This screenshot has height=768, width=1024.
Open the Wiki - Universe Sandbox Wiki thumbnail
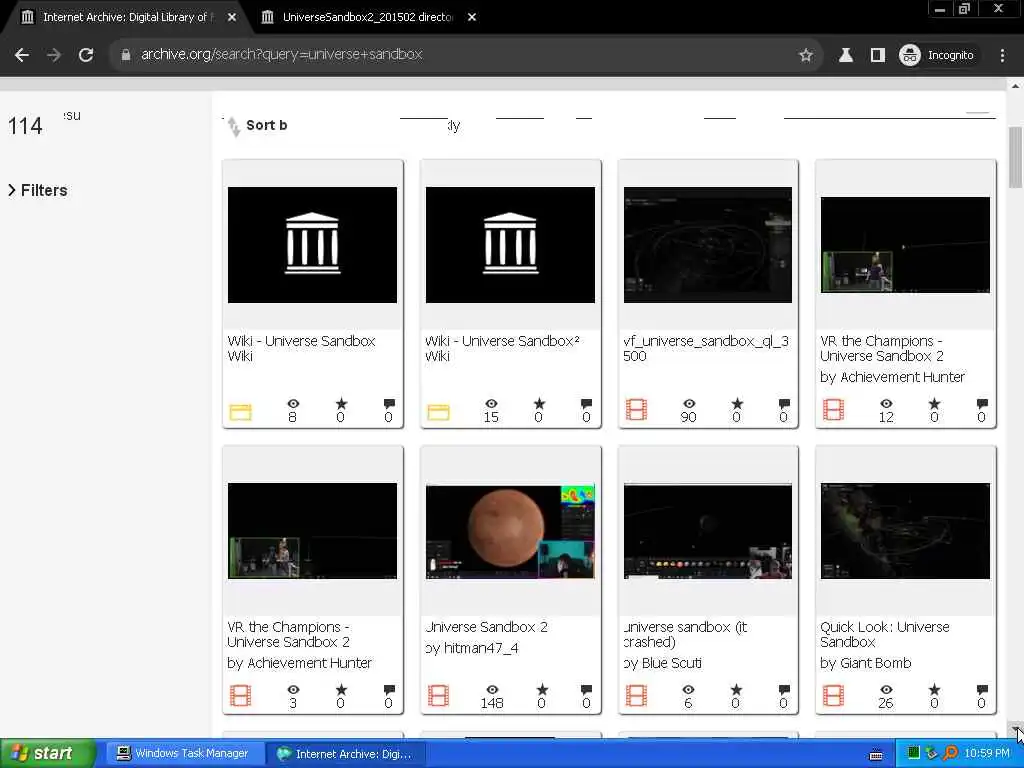[312, 245]
